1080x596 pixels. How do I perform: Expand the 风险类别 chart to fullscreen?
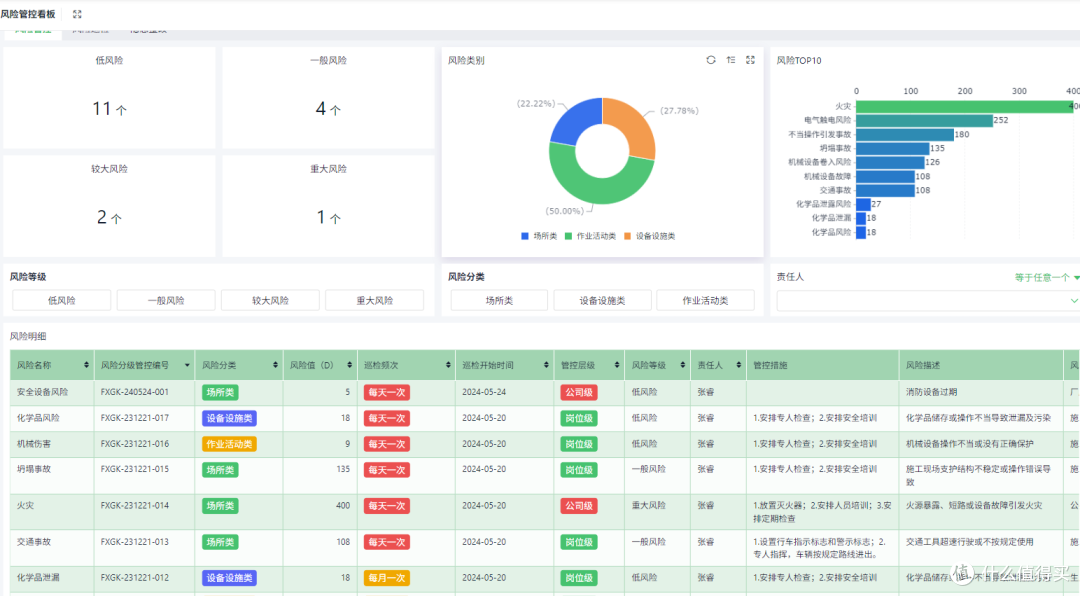tap(750, 60)
